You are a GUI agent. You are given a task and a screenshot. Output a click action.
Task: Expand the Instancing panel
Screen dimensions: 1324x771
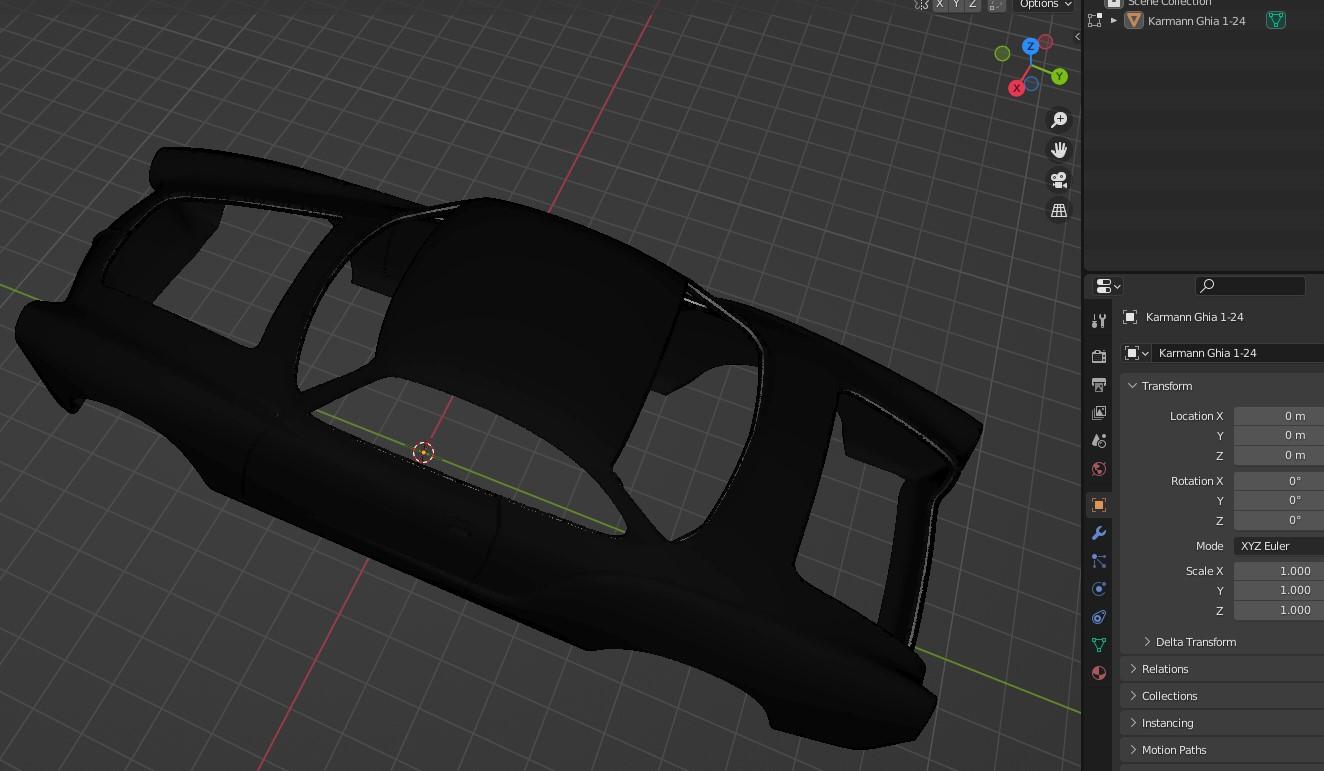(x=1133, y=723)
